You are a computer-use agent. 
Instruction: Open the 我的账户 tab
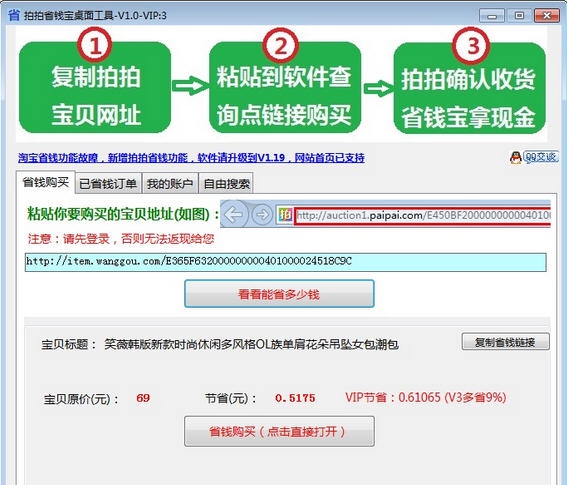point(170,184)
